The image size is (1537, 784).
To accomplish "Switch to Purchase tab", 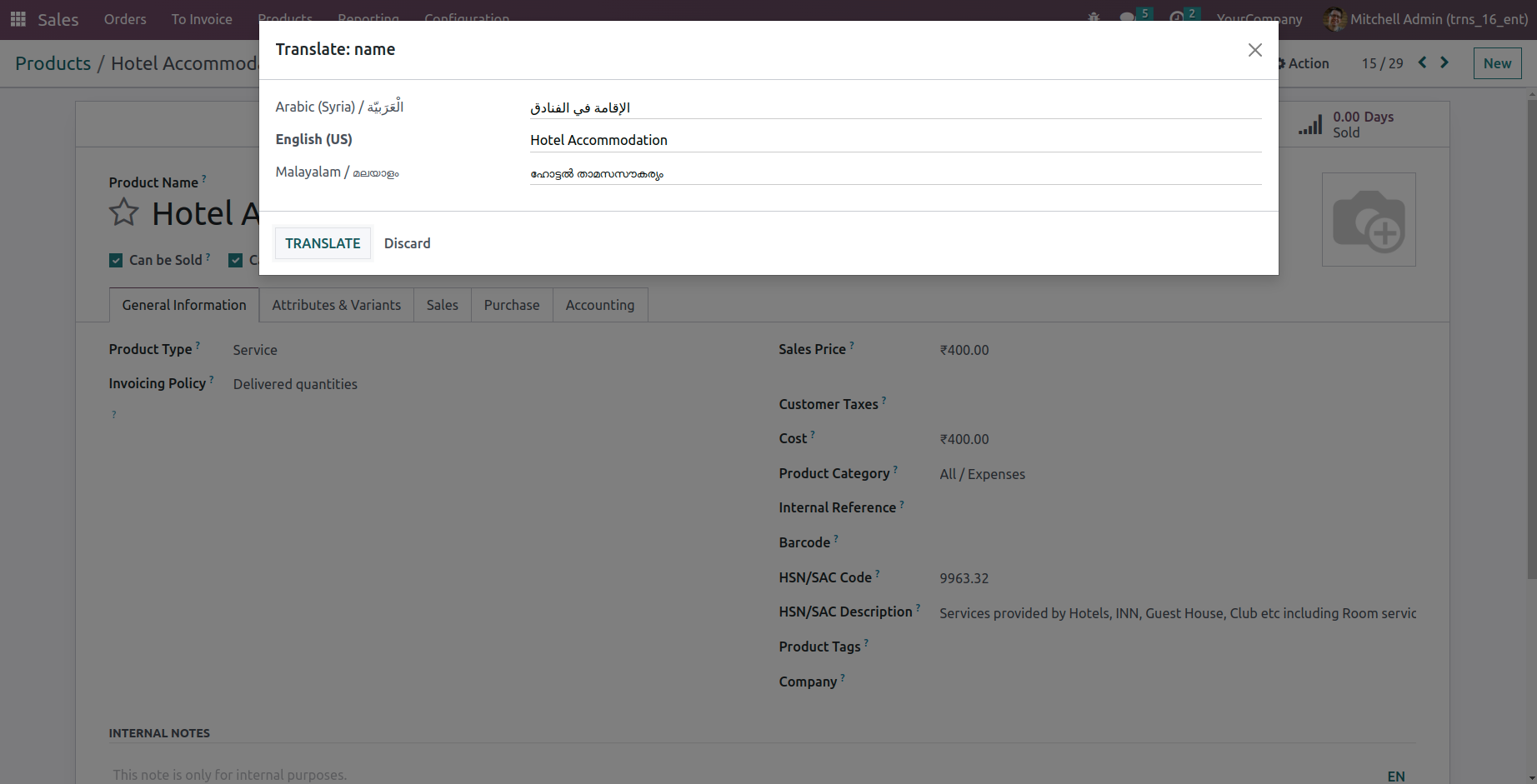I will 512,305.
